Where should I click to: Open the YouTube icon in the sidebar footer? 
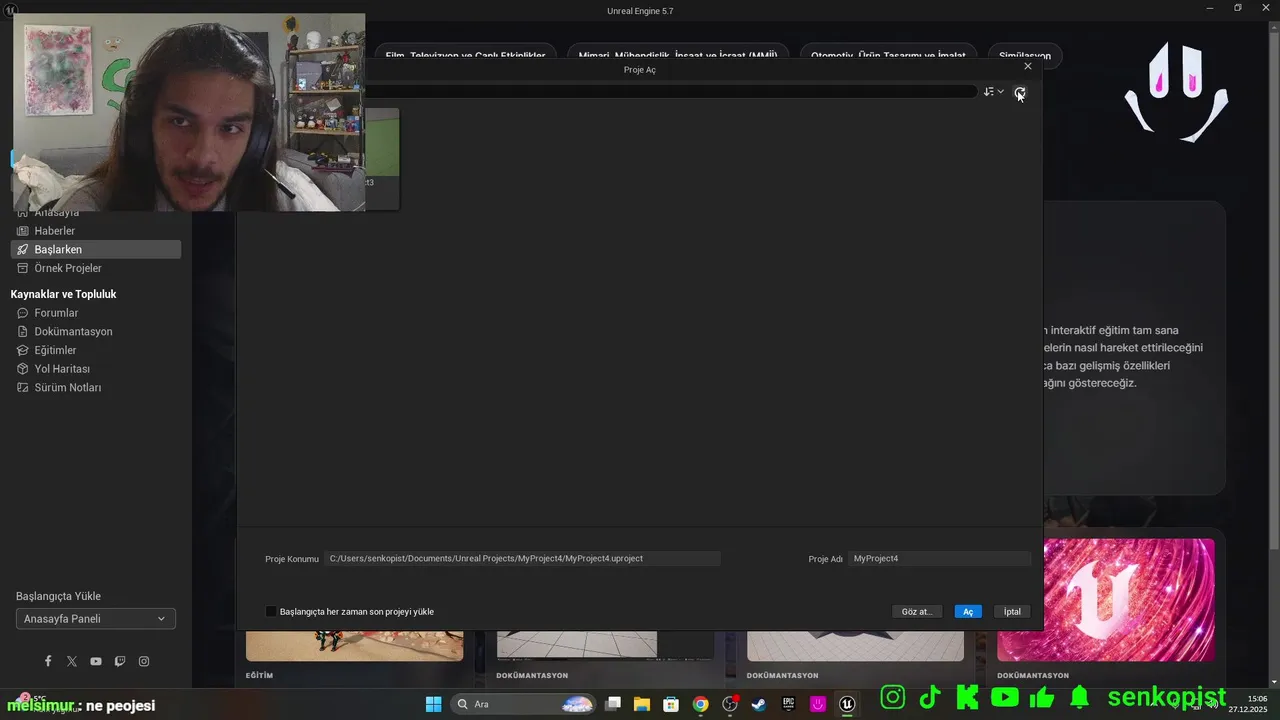tap(96, 661)
